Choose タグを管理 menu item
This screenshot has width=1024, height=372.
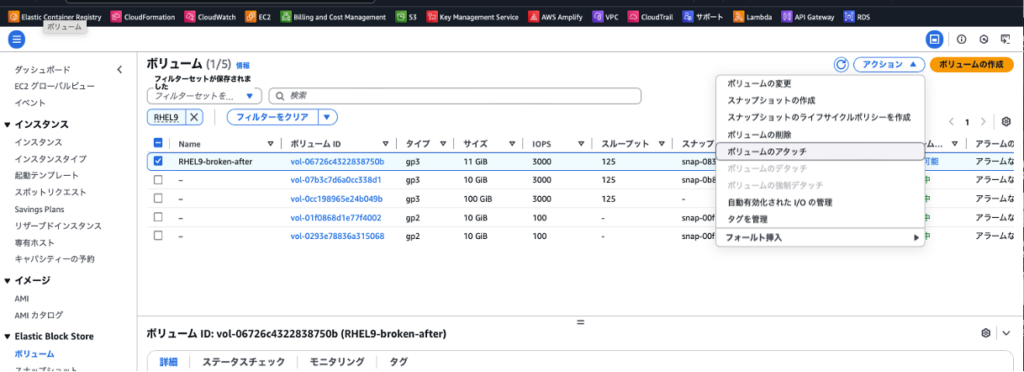[x=820, y=219]
